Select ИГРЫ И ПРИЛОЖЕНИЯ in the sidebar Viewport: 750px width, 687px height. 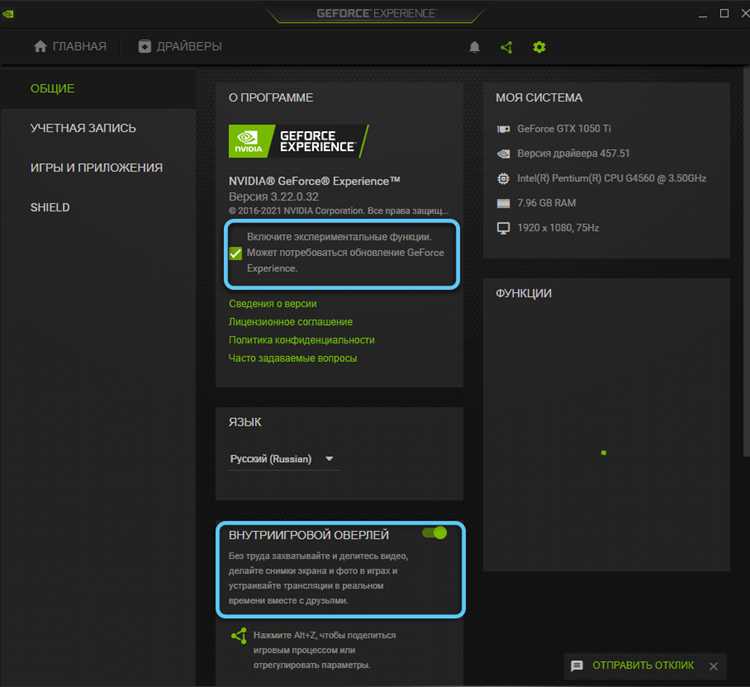click(96, 168)
